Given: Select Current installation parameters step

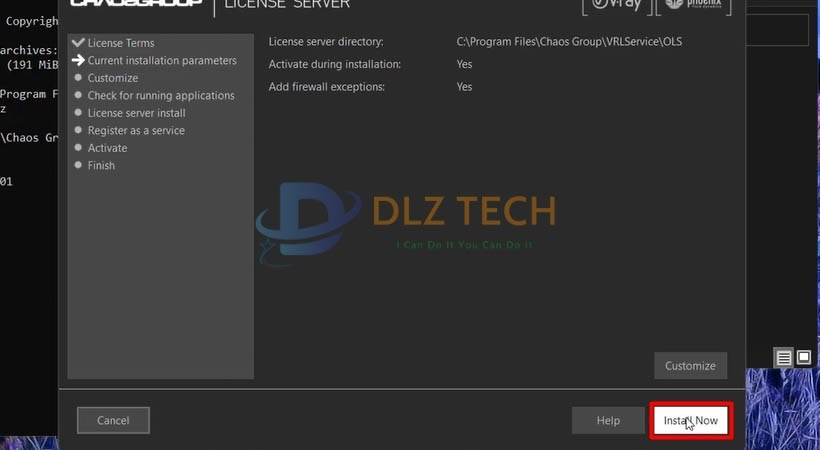Looking at the screenshot, I should click(x=162, y=61).
